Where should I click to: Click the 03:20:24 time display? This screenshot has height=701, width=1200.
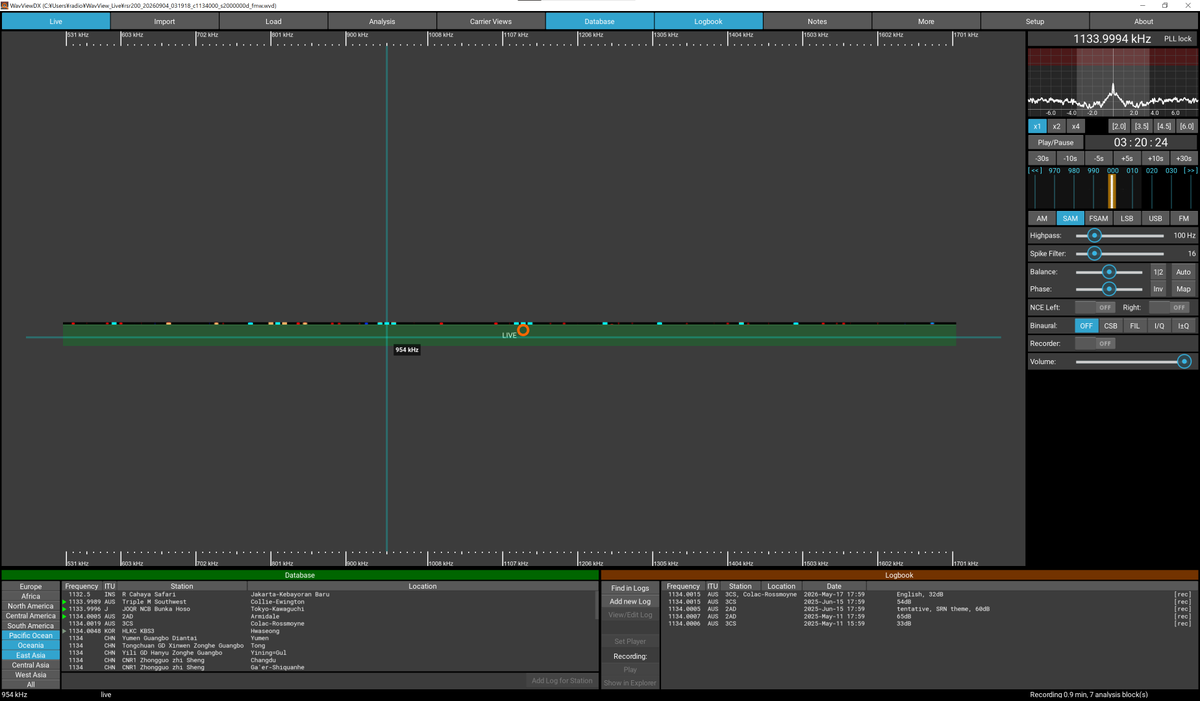coord(1140,142)
